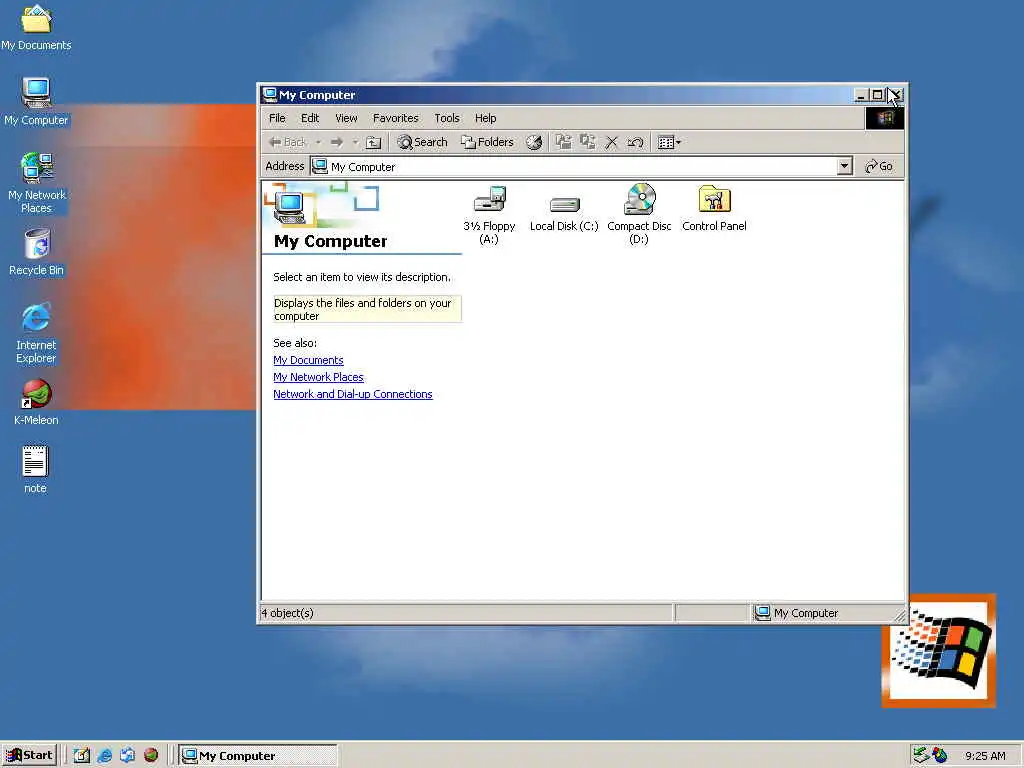The width and height of the screenshot is (1024, 768).
Task: Click My Computer taskbar button
Action: tap(259, 756)
